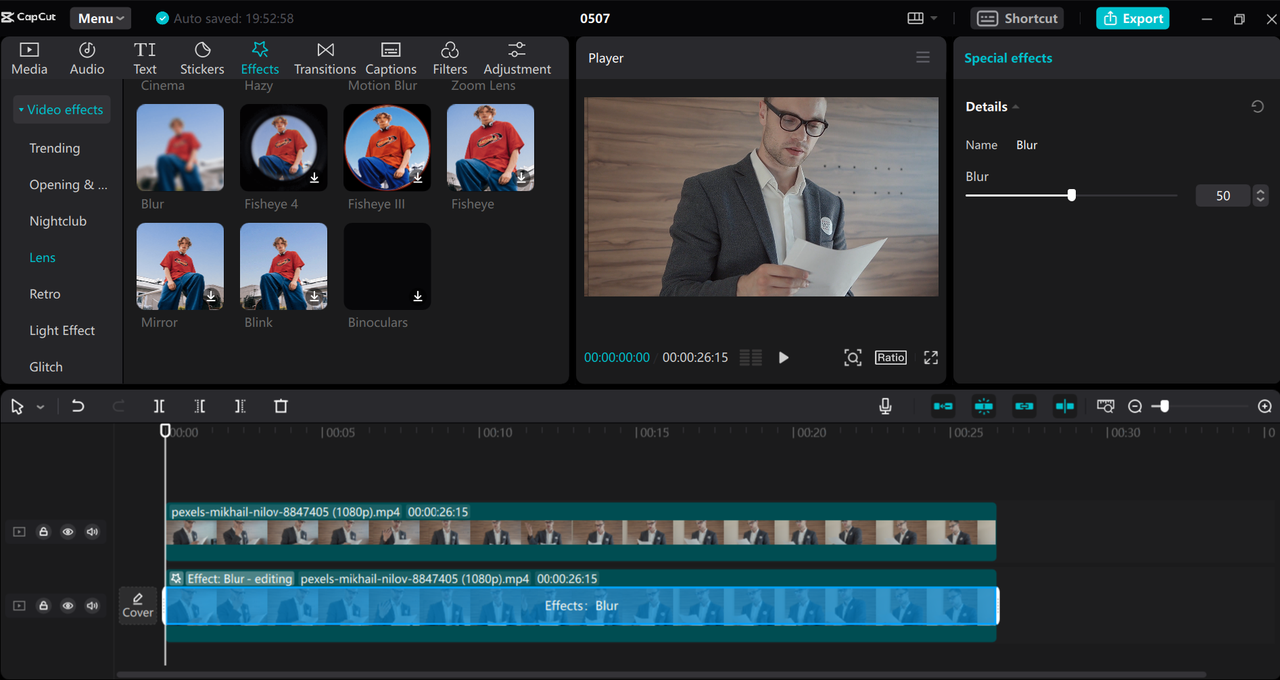Open the Adjustment tab
The height and width of the screenshot is (680, 1280).
[517, 59]
